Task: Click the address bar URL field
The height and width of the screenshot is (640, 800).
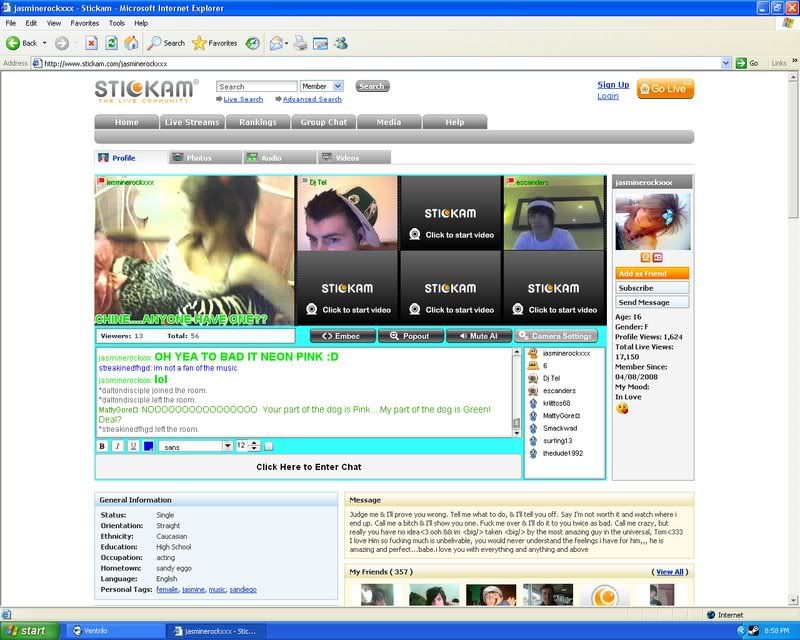Action: [x=380, y=63]
